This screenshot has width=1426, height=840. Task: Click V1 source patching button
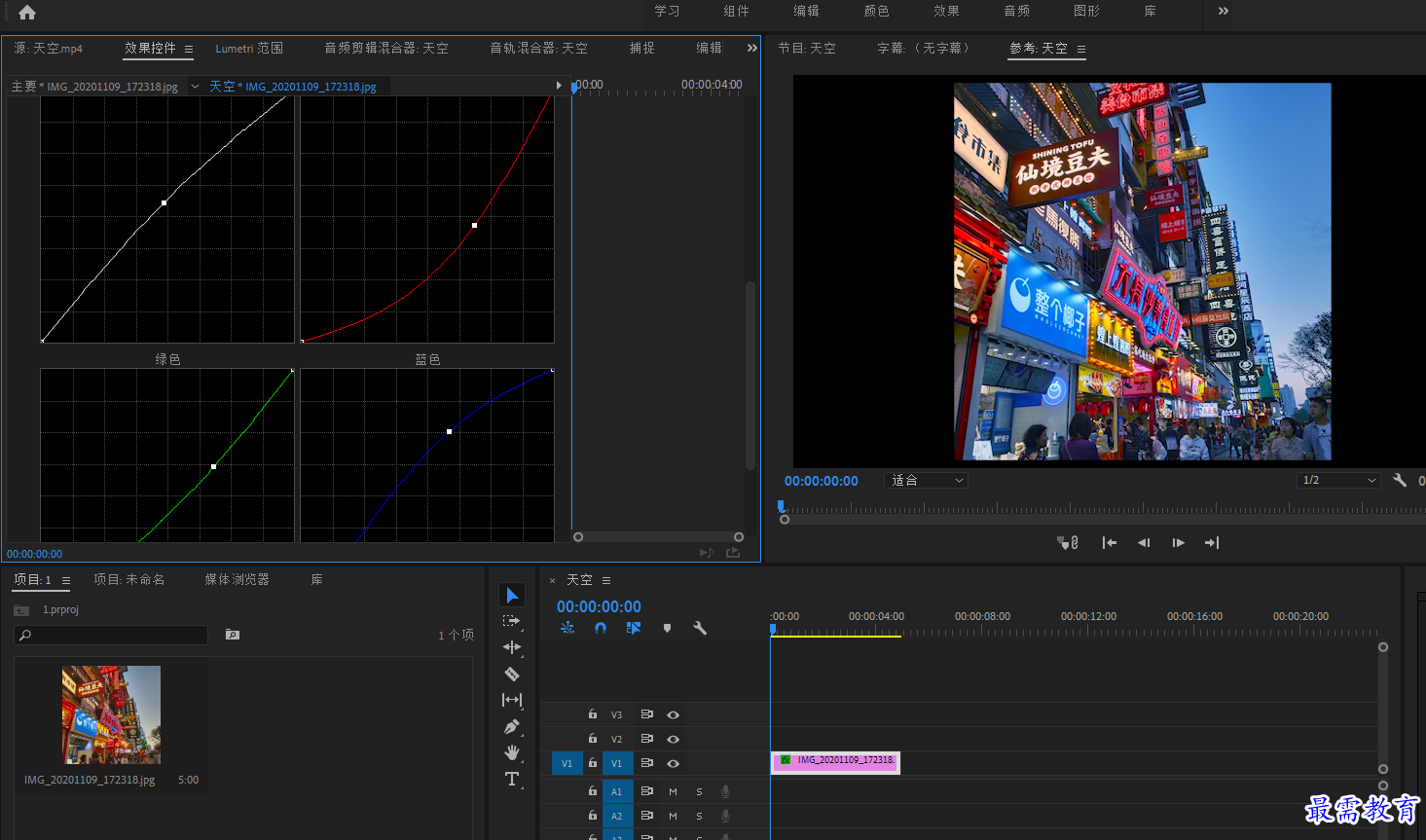click(567, 763)
